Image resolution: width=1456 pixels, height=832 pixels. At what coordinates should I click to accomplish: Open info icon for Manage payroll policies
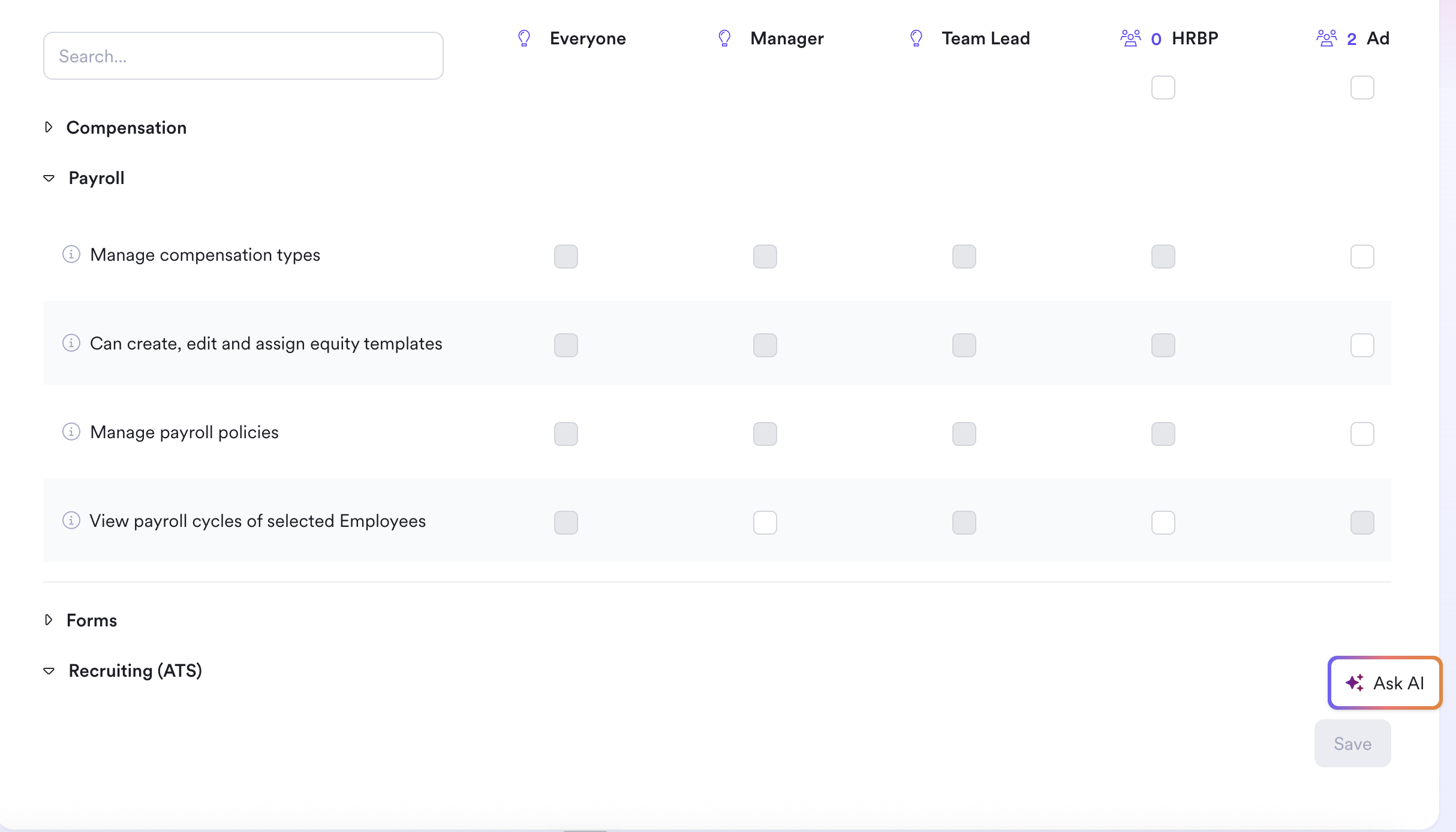(71, 432)
